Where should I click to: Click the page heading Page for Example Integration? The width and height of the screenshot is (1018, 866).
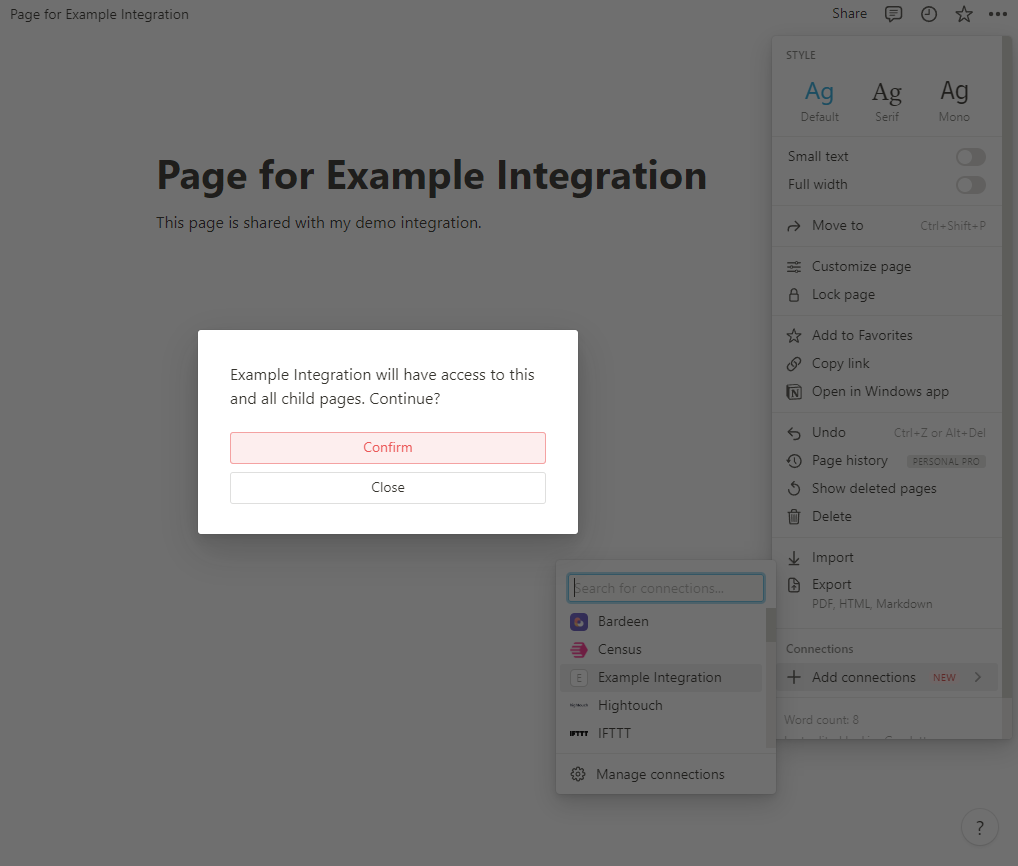tap(432, 175)
